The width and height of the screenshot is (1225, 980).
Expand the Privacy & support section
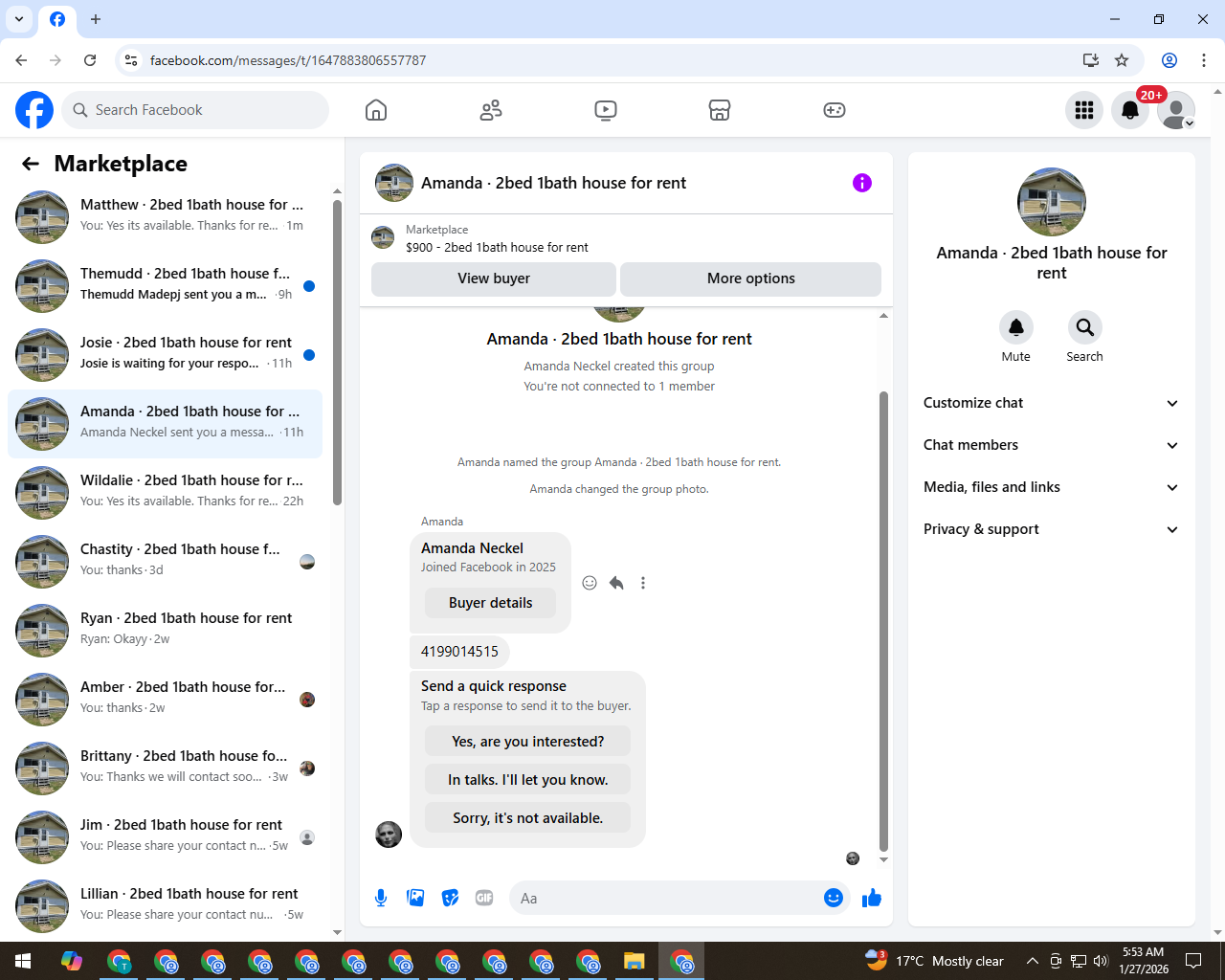pos(1051,529)
